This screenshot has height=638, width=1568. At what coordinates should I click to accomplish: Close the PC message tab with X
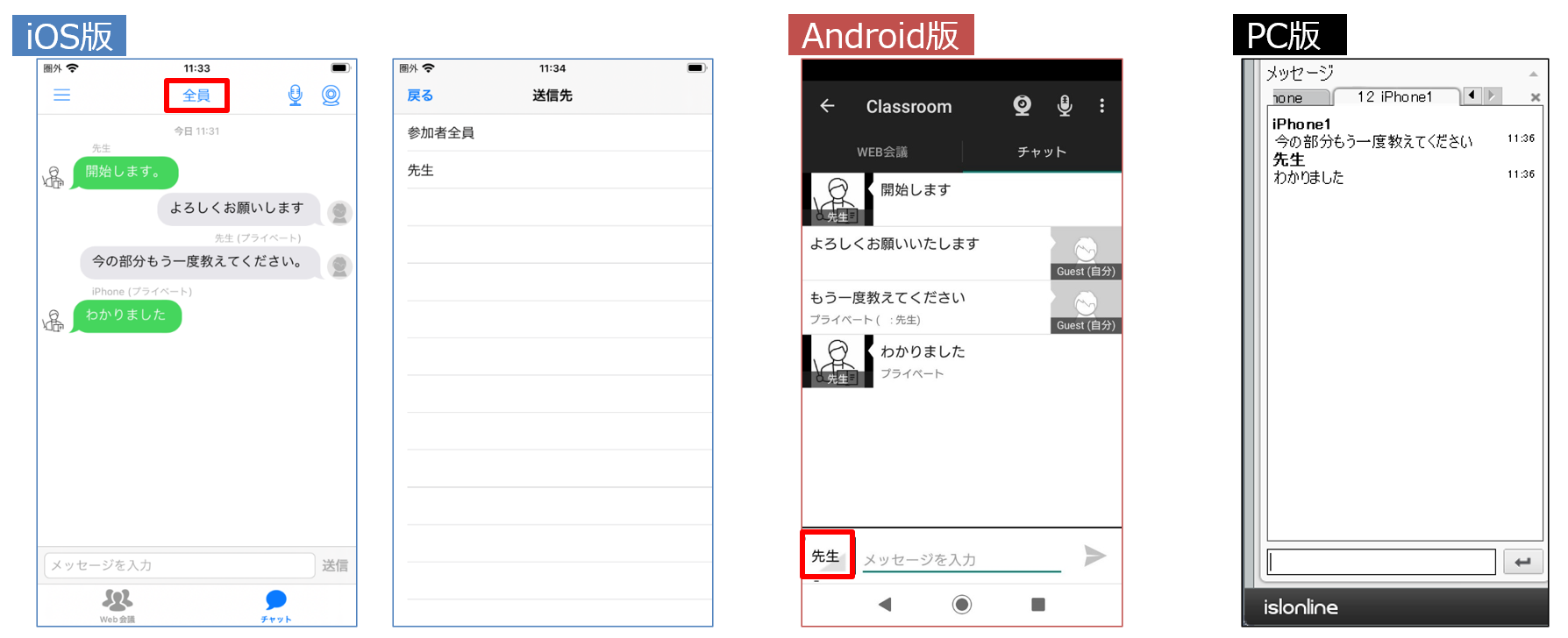click(1536, 97)
